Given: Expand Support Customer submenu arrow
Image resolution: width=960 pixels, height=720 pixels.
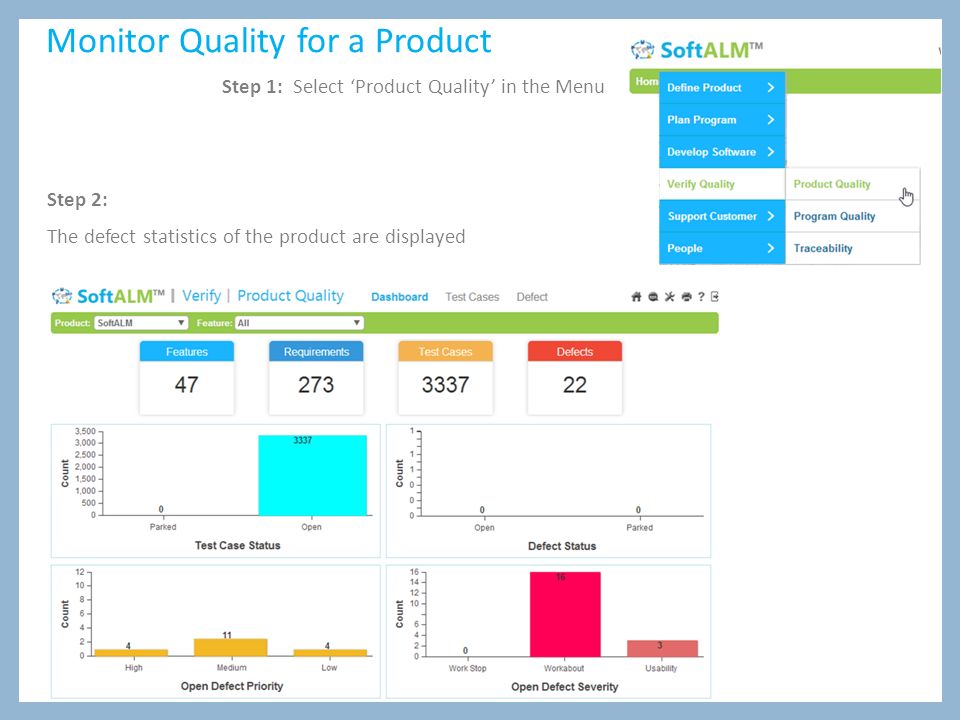Looking at the screenshot, I should [x=771, y=216].
